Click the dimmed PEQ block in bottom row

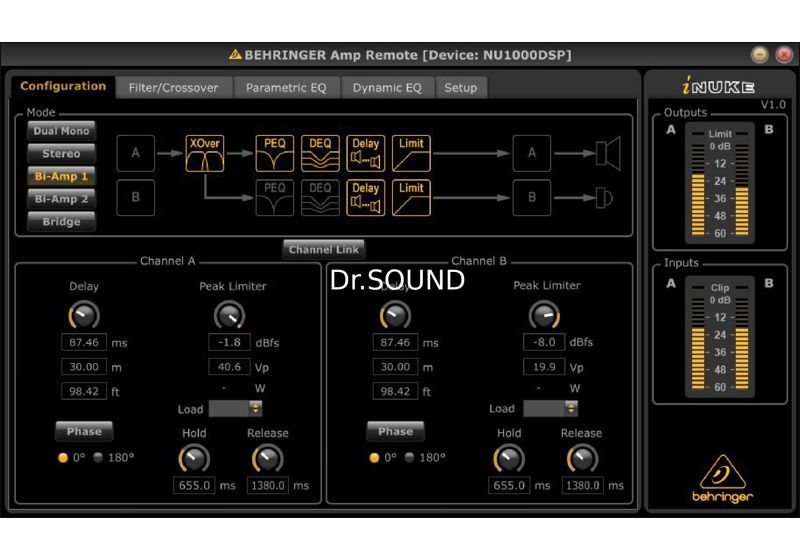tap(274, 198)
